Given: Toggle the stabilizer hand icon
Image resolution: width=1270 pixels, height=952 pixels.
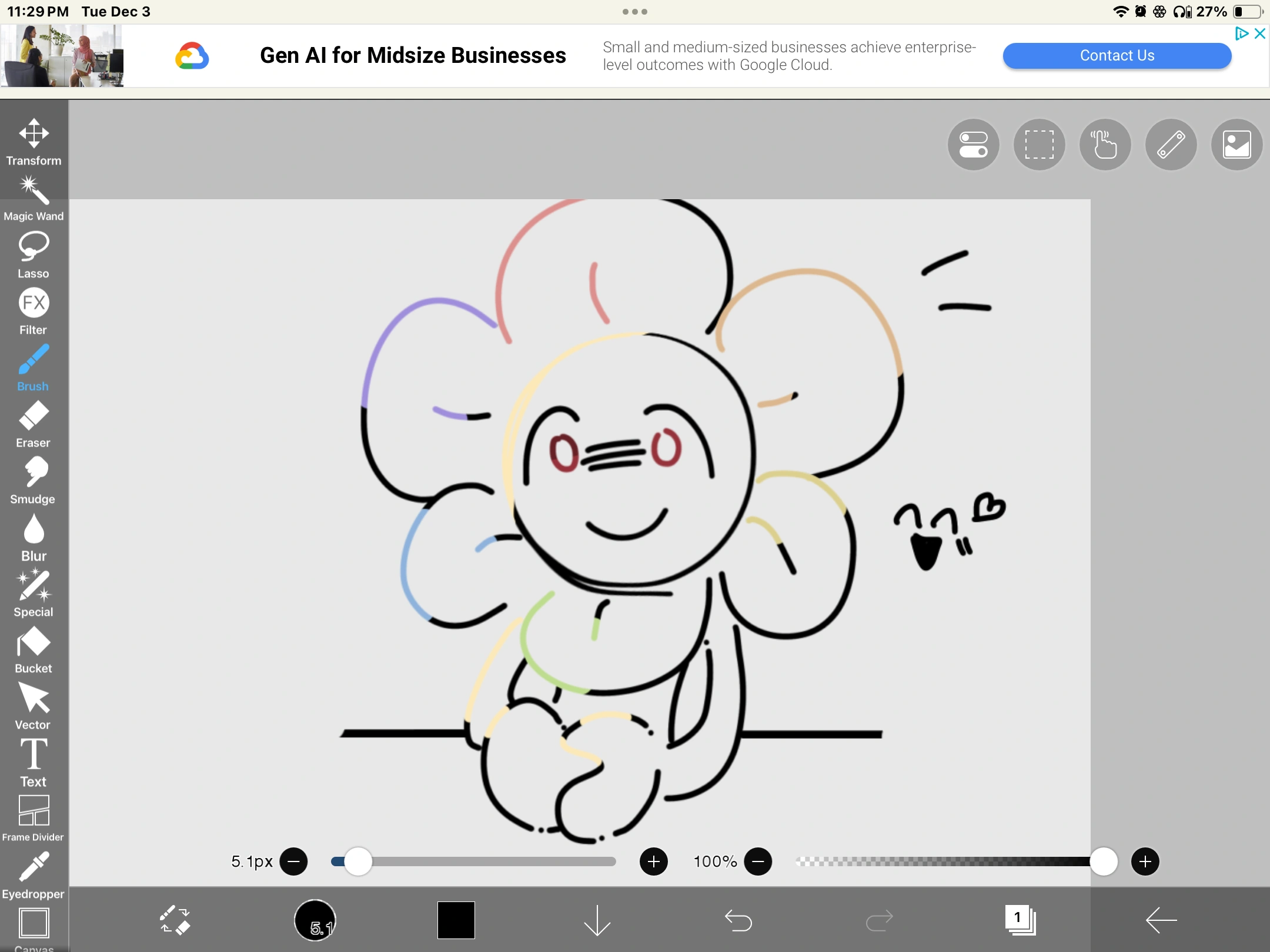Looking at the screenshot, I should point(1105,145).
